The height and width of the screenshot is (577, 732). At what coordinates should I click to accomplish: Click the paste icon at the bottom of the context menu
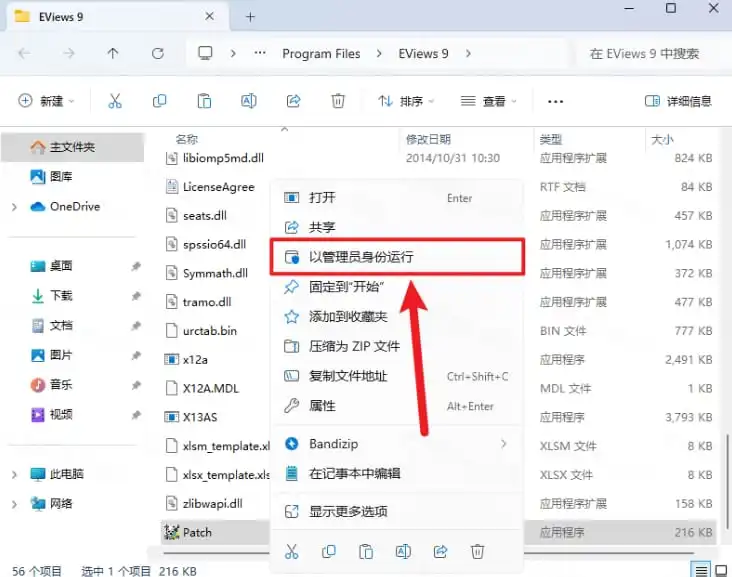click(366, 552)
